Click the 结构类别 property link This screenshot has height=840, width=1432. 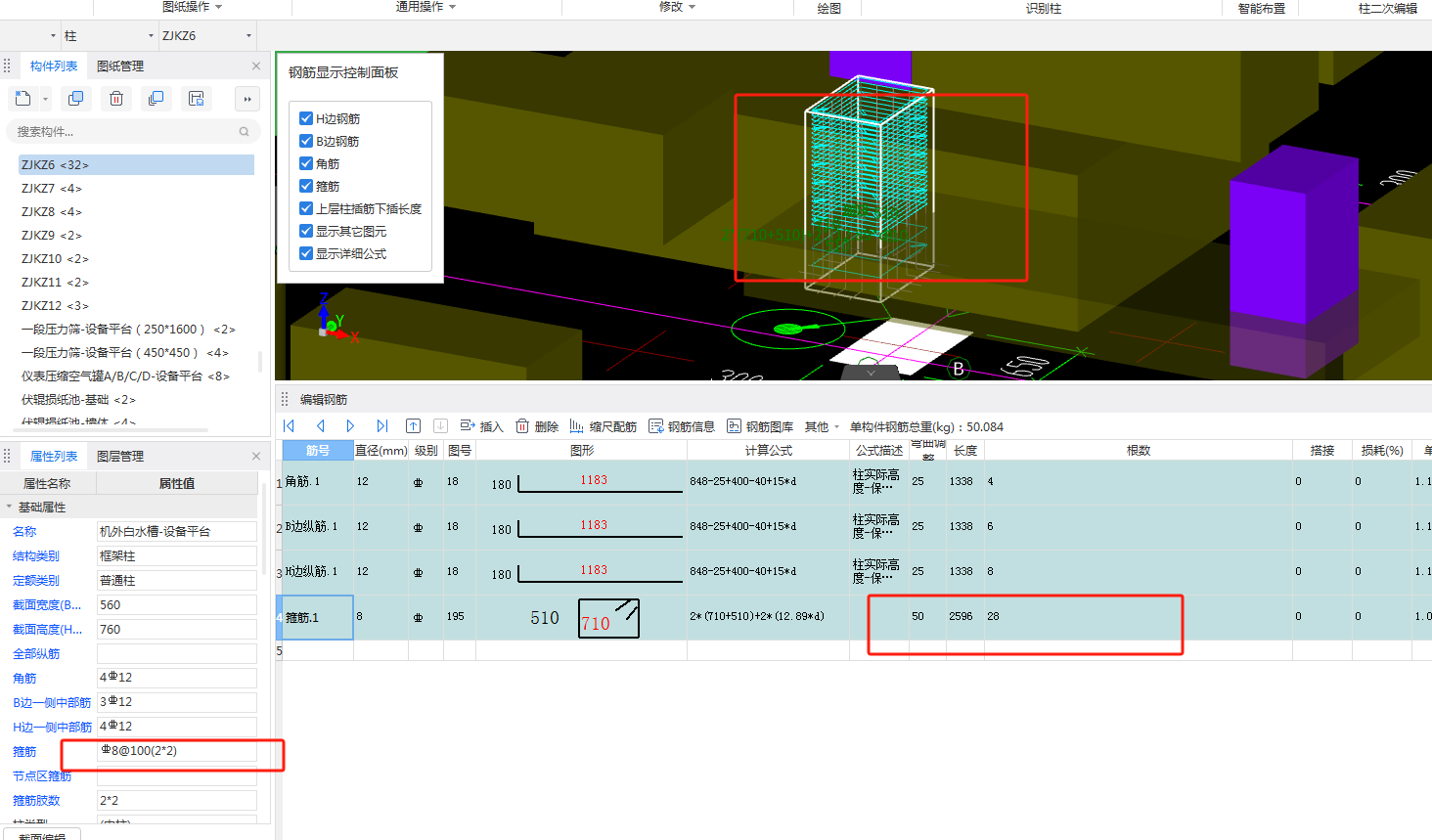(x=36, y=555)
